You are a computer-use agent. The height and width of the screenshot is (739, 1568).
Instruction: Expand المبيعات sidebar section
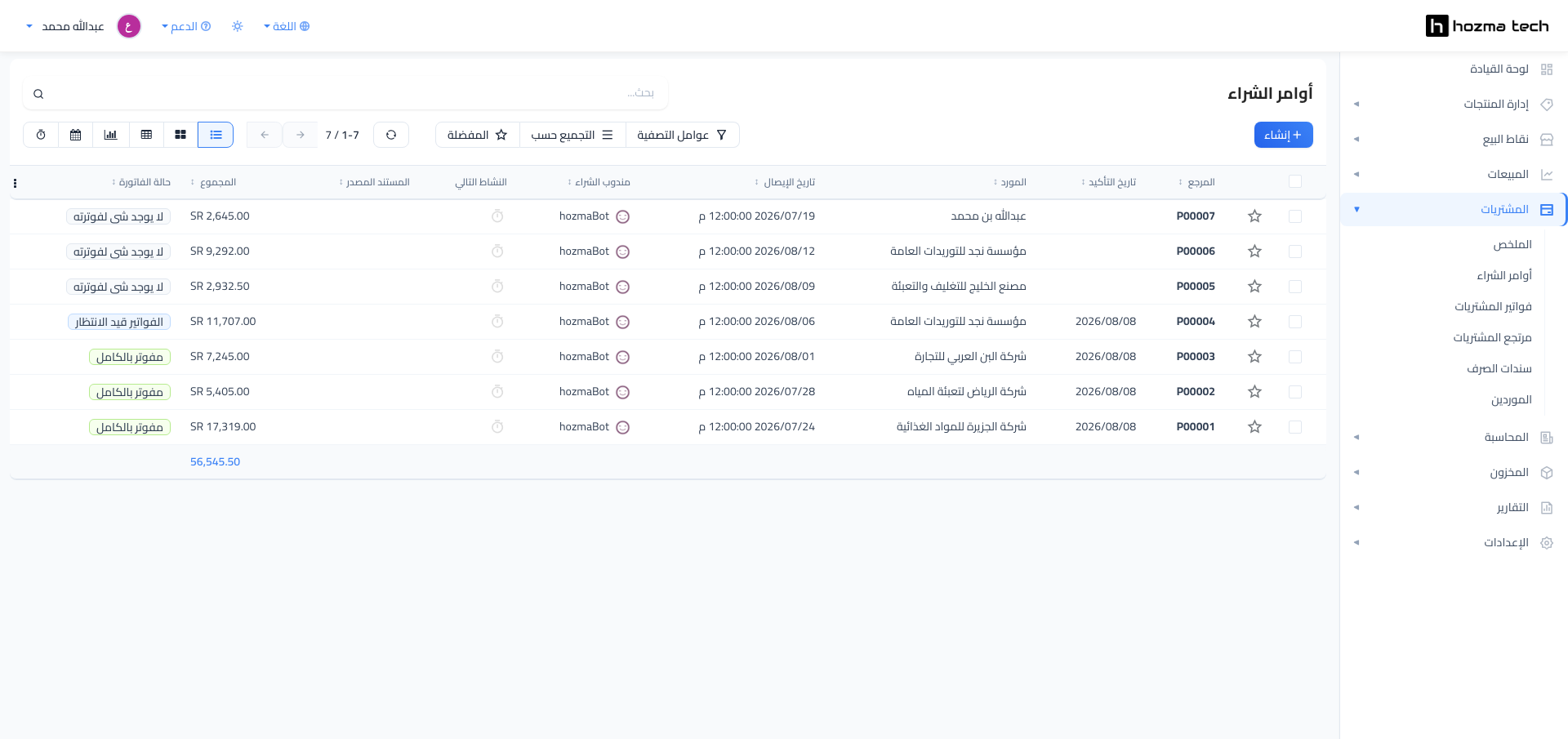[x=1454, y=174]
